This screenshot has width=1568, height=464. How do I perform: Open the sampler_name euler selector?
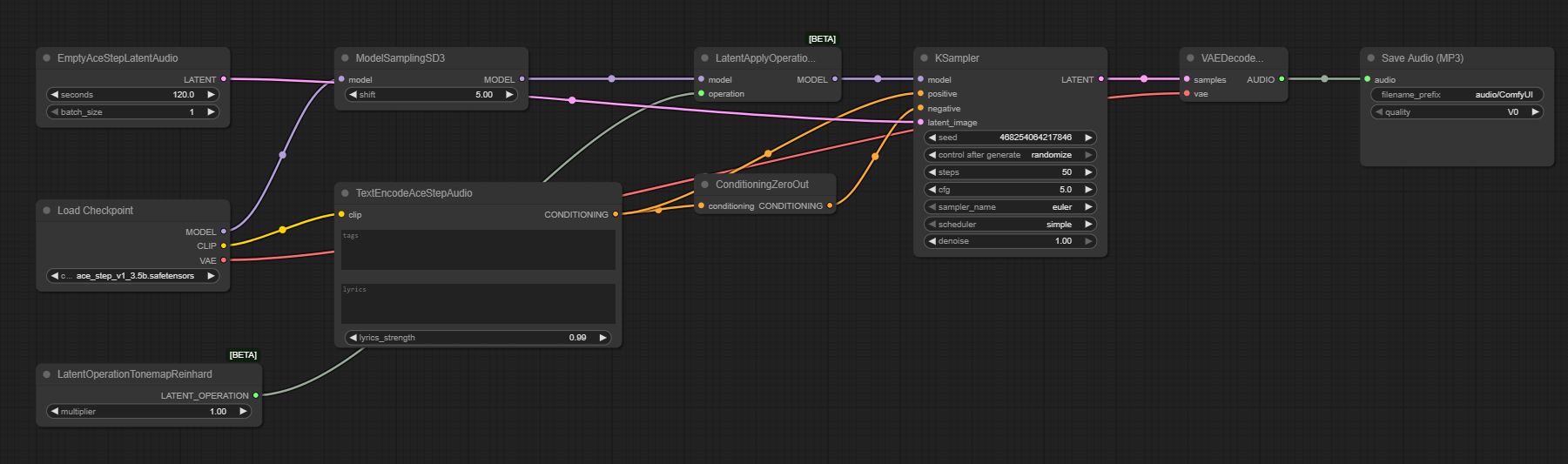click(x=1009, y=207)
